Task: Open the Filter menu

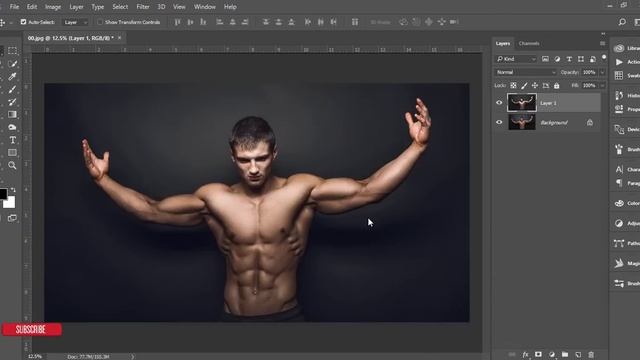Action: click(143, 7)
